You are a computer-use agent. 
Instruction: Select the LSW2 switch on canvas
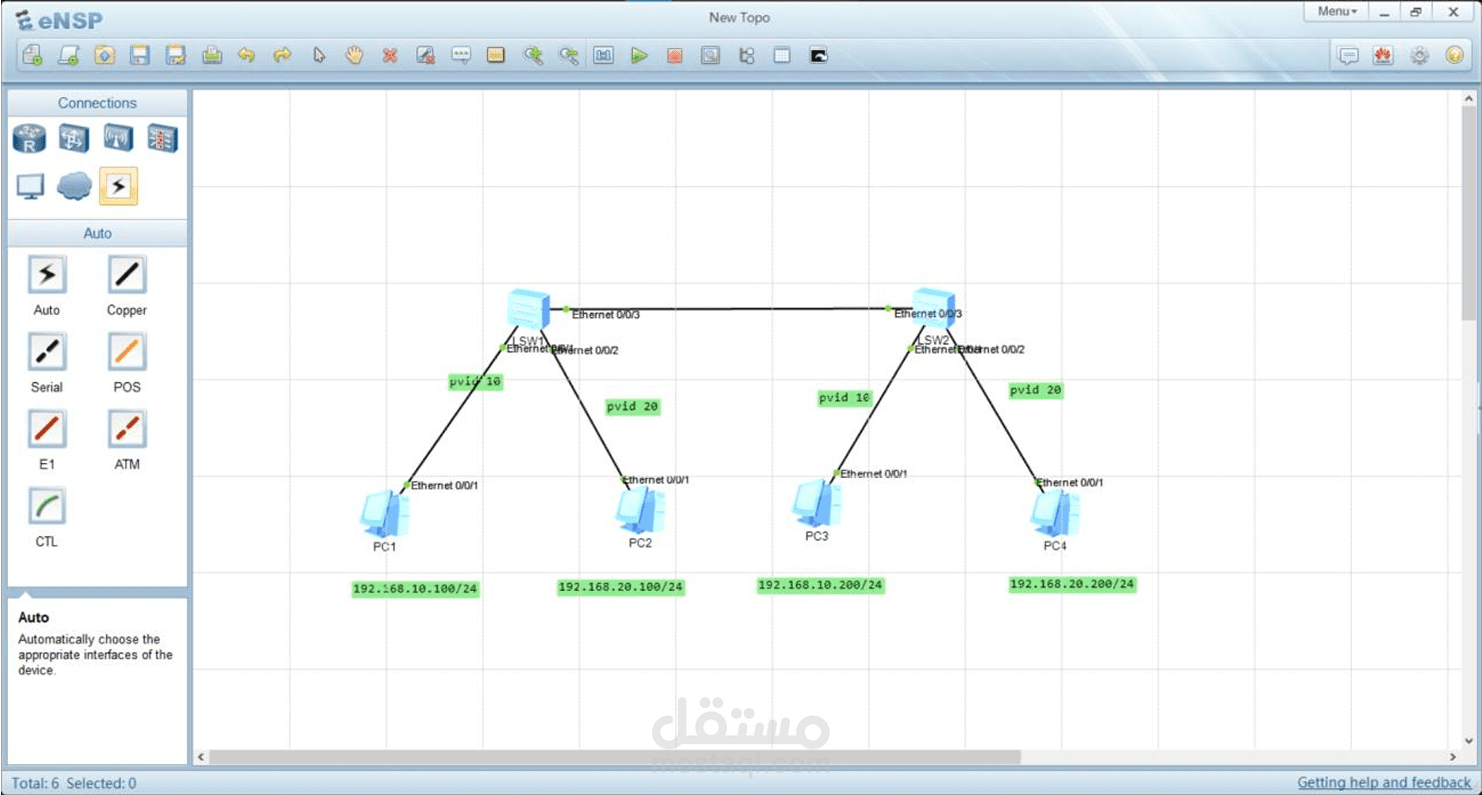[933, 308]
